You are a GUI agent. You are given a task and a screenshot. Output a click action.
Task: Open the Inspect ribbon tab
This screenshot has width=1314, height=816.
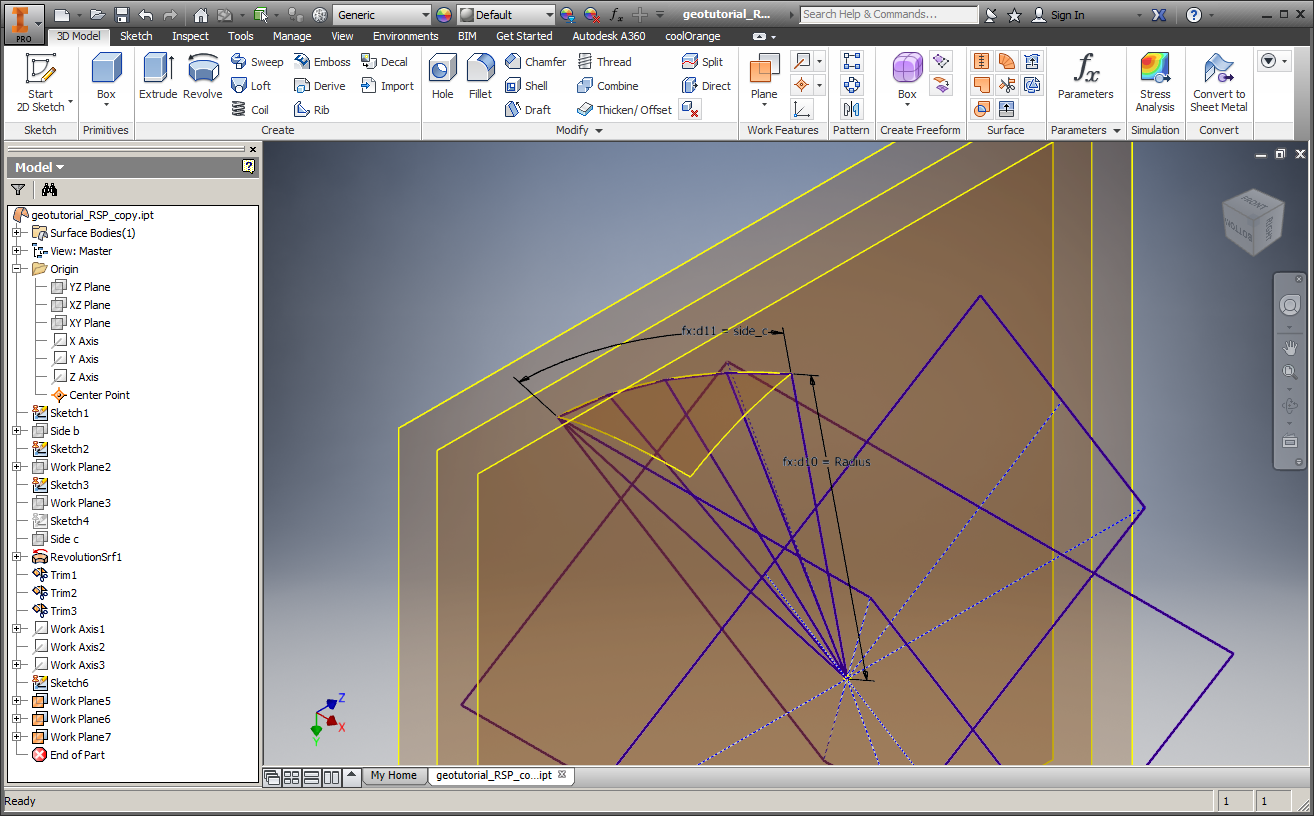tap(190, 36)
